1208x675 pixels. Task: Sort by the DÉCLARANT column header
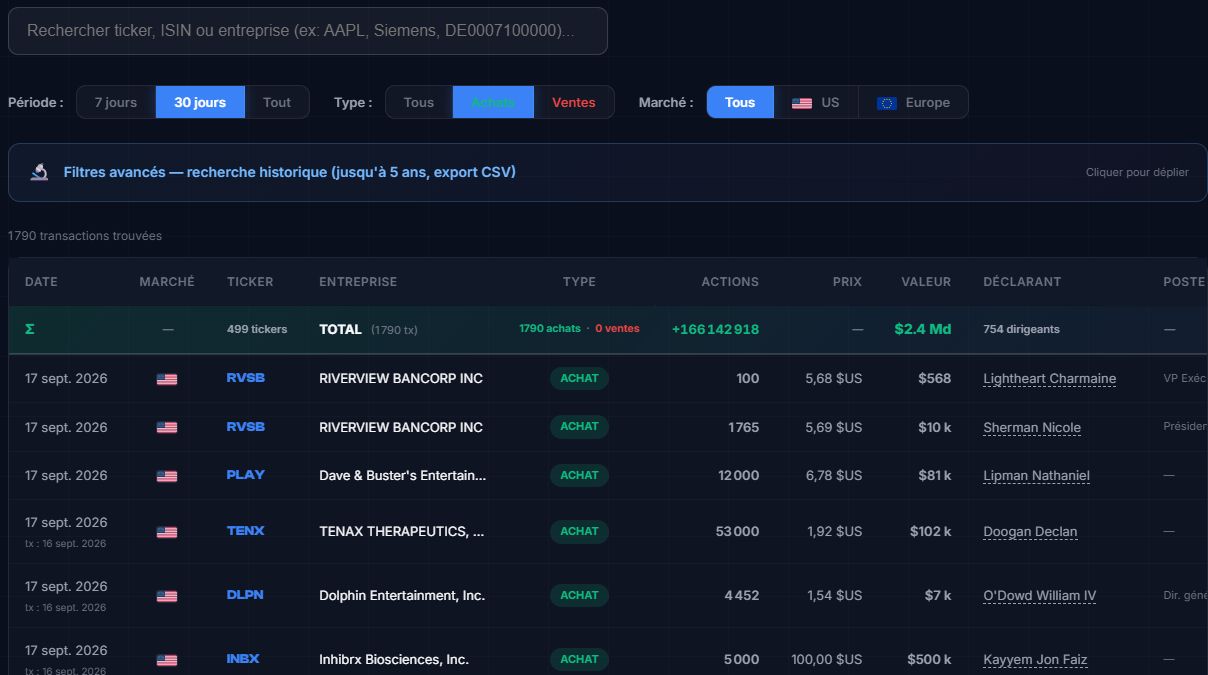tap(1022, 282)
